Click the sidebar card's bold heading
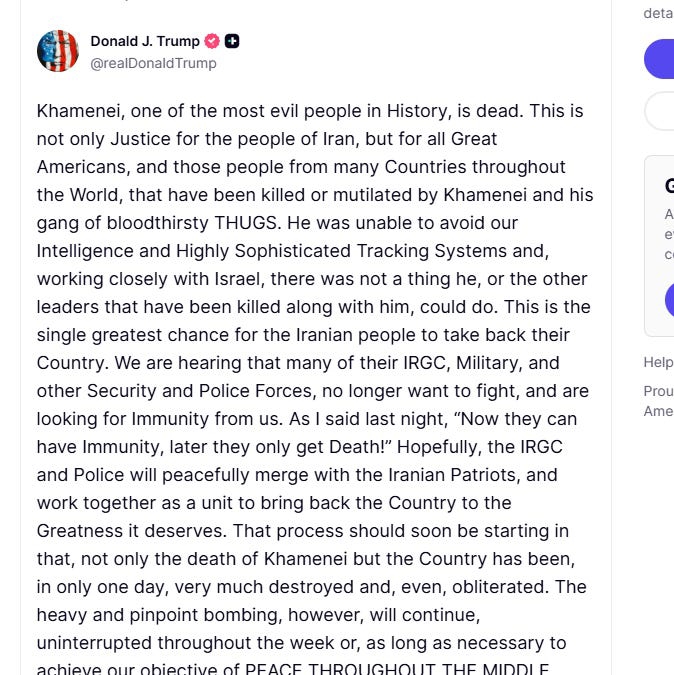This screenshot has width=674, height=675. 668,186
